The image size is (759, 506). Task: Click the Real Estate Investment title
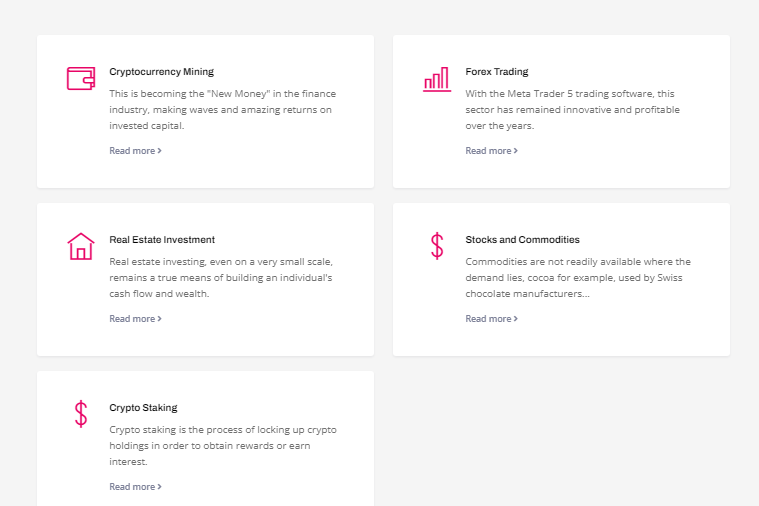point(162,240)
